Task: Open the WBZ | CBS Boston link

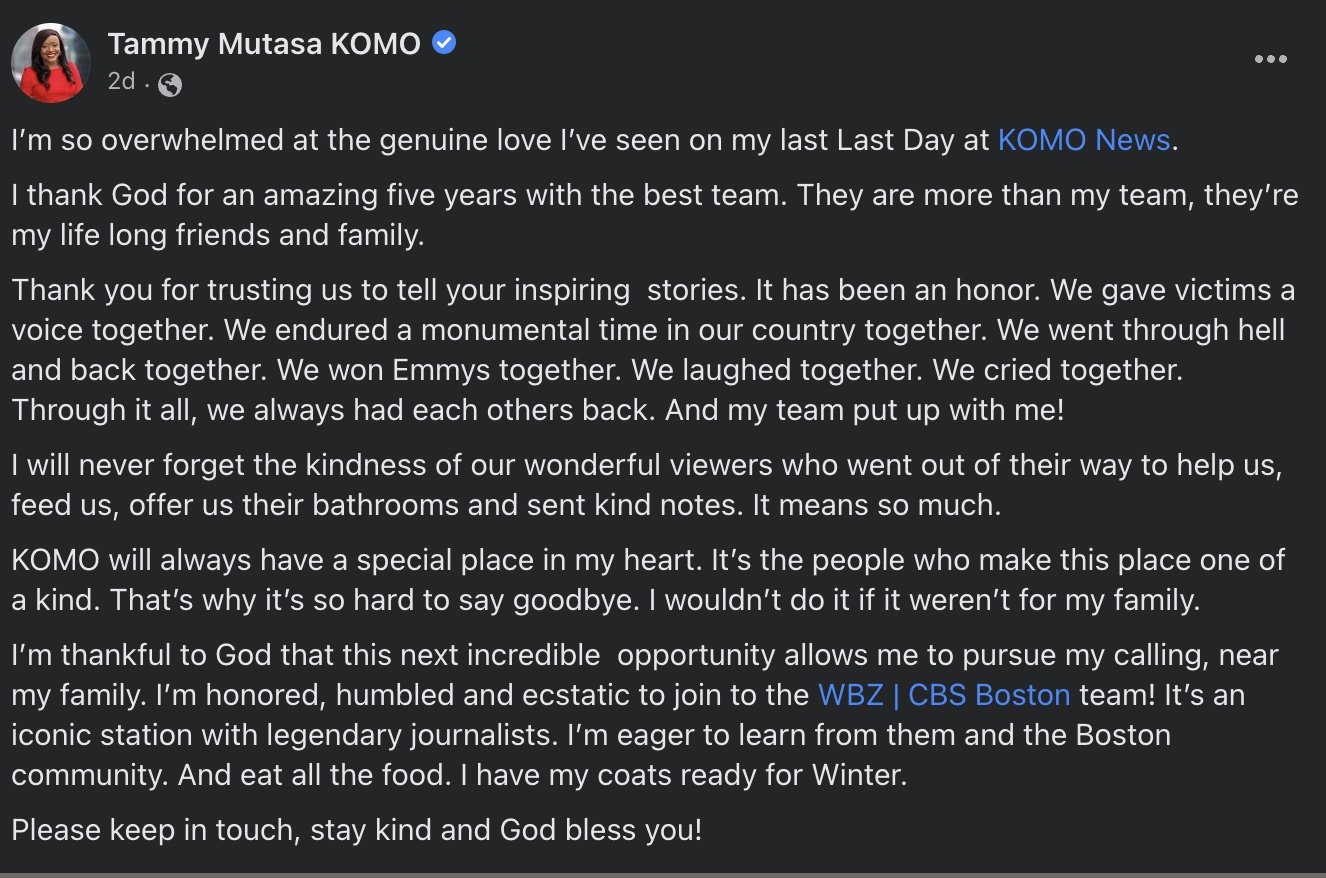Action: tap(944, 693)
